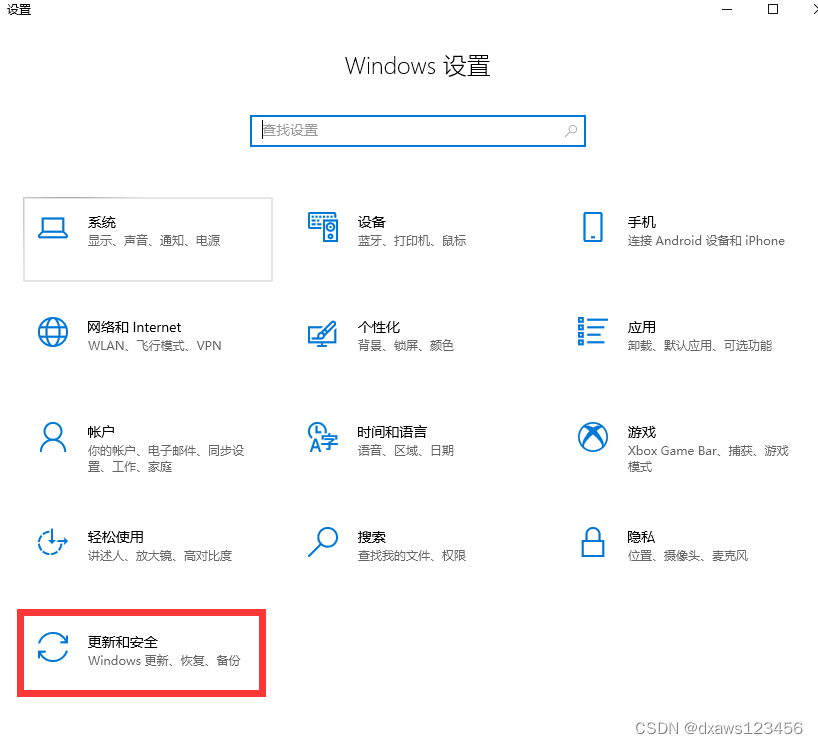Open the 隐私 padlock icon
Screen dimensions: 818x744
(593, 542)
